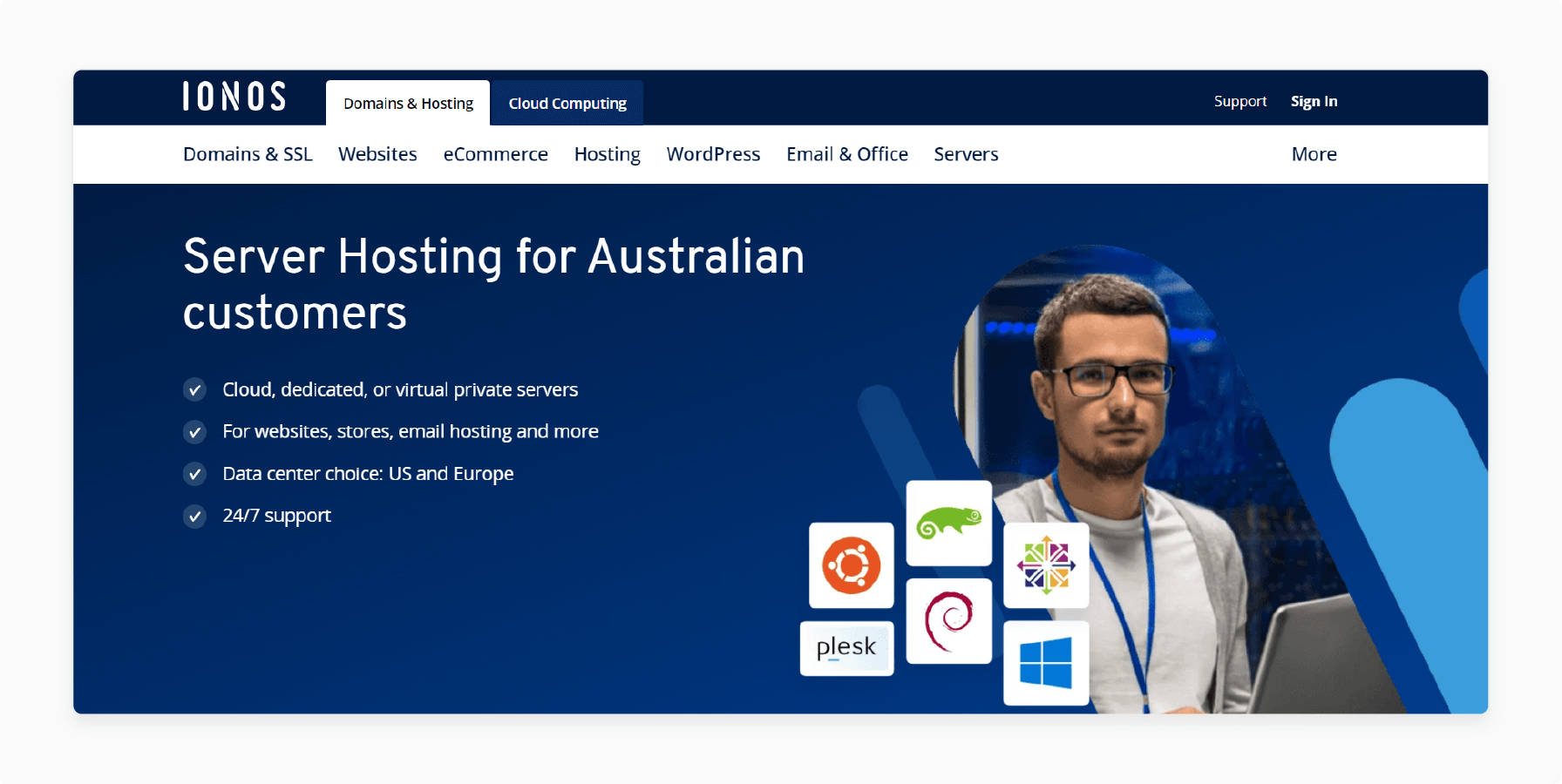Open the Support link
Screen dimensions: 1562x784
tap(1240, 101)
